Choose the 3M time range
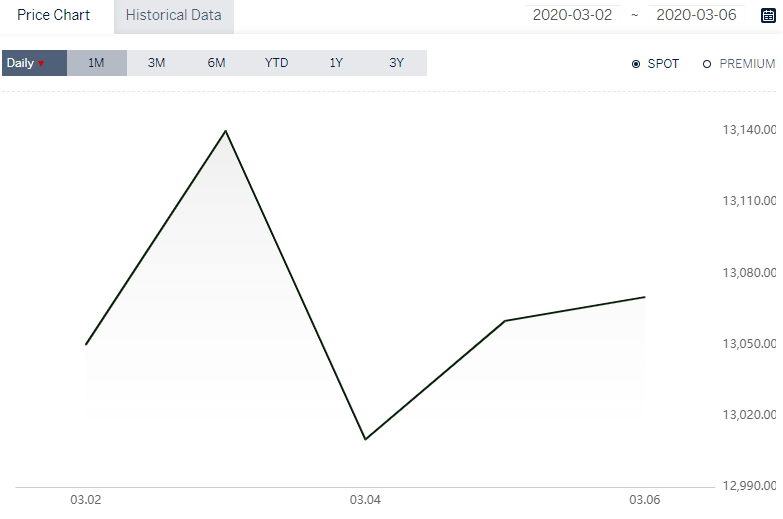 click(x=156, y=63)
